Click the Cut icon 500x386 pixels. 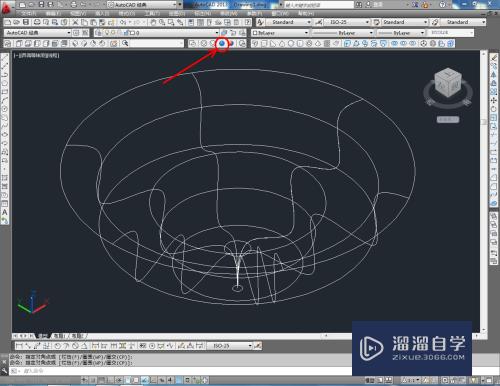click(75, 22)
